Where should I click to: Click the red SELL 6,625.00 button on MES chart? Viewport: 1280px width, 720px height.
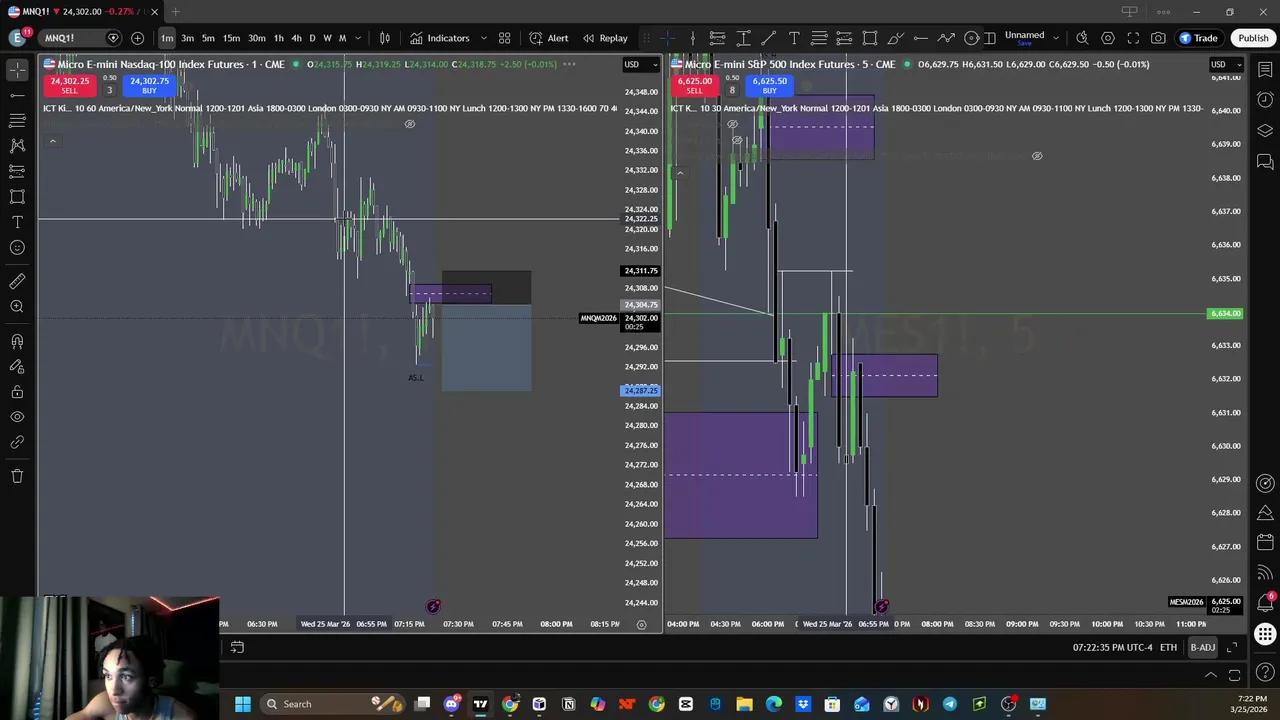click(694, 85)
